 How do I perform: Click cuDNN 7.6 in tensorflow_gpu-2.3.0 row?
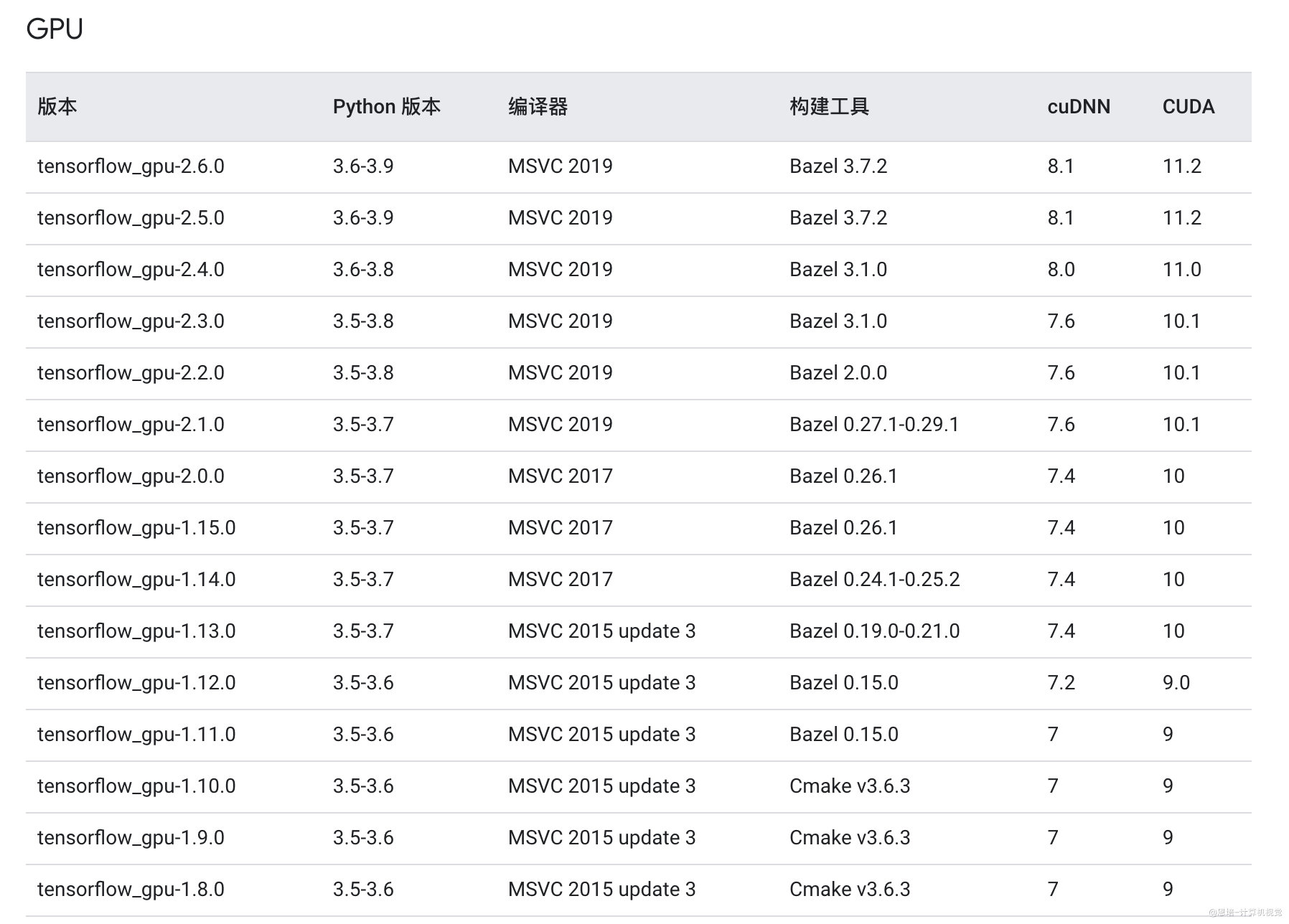point(1061,321)
